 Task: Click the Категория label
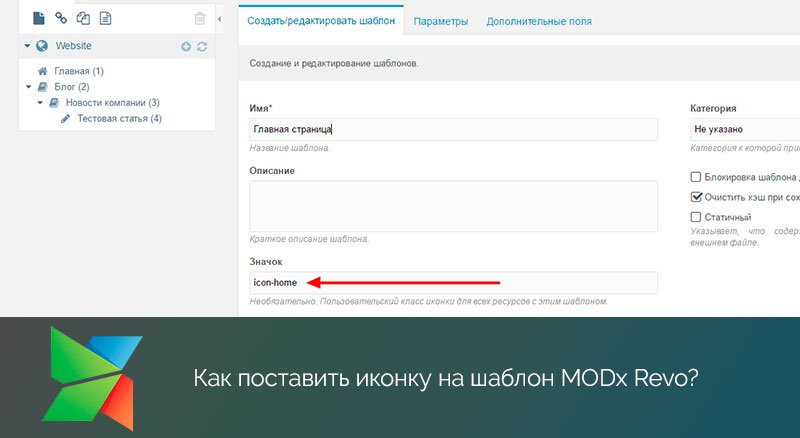[713, 108]
